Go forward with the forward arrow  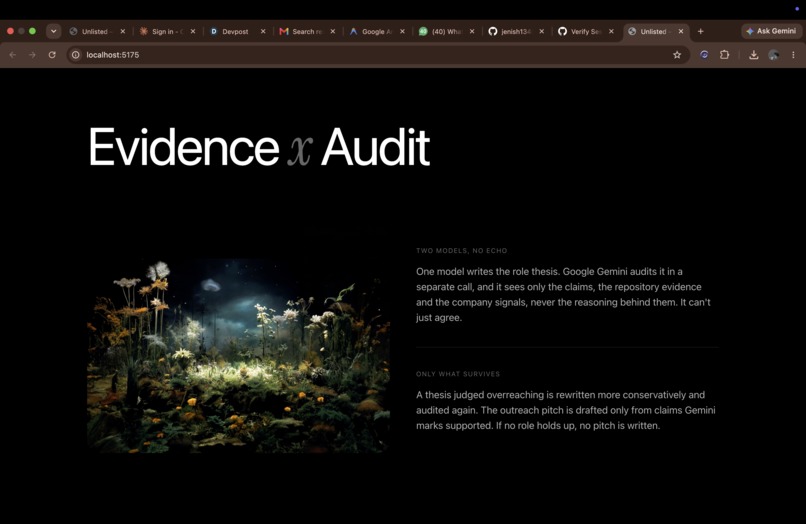32,55
